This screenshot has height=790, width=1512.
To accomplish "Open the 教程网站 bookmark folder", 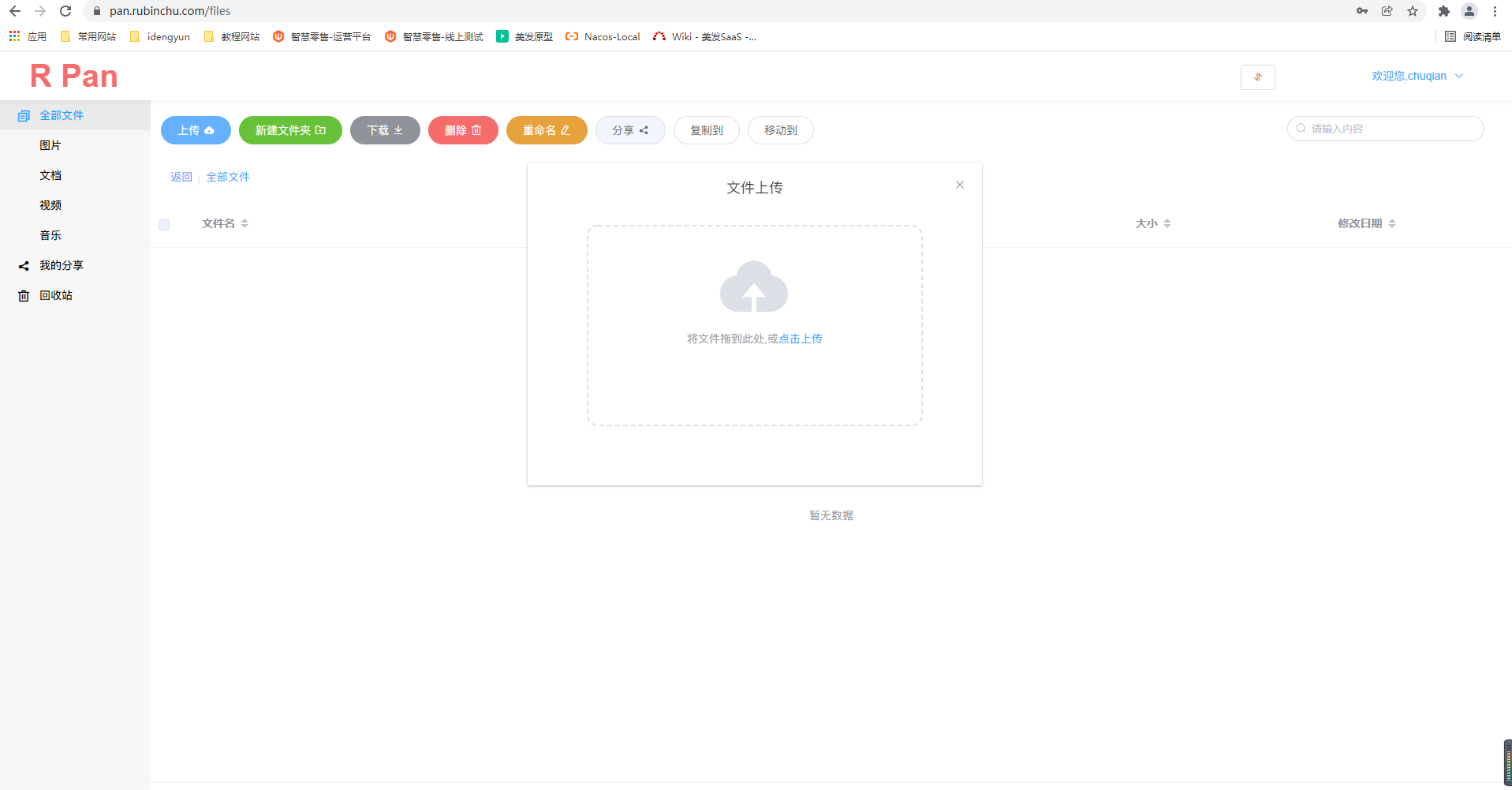I will [x=232, y=36].
